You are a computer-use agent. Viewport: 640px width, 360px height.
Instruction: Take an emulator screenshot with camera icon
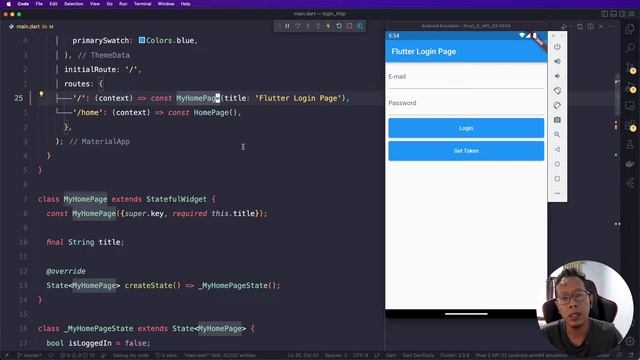pos(557,120)
